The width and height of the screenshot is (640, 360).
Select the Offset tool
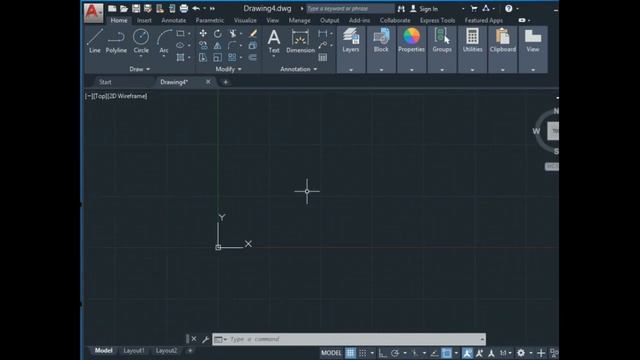click(x=253, y=58)
